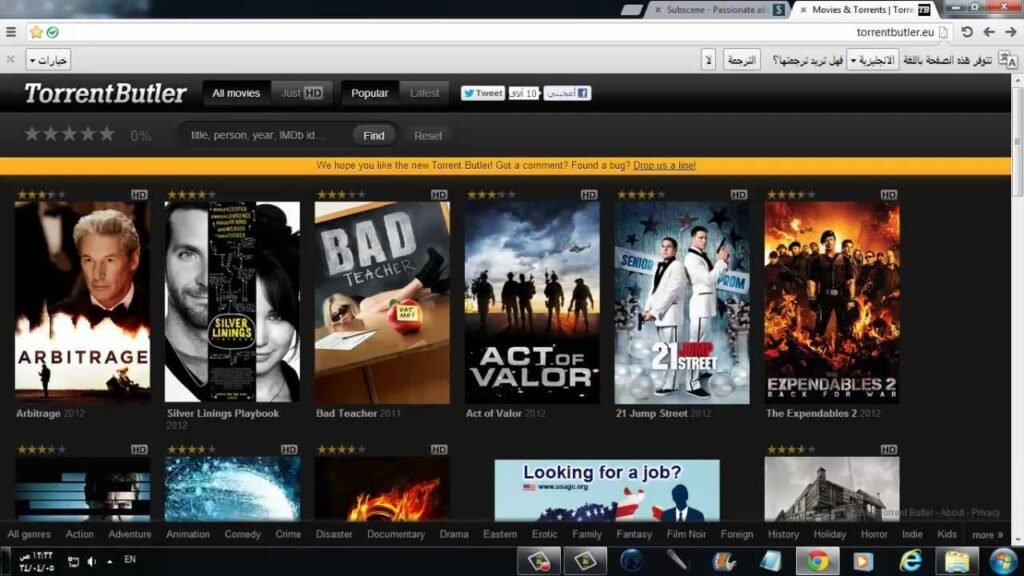Open the media player icon on the taskbar

click(863, 561)
